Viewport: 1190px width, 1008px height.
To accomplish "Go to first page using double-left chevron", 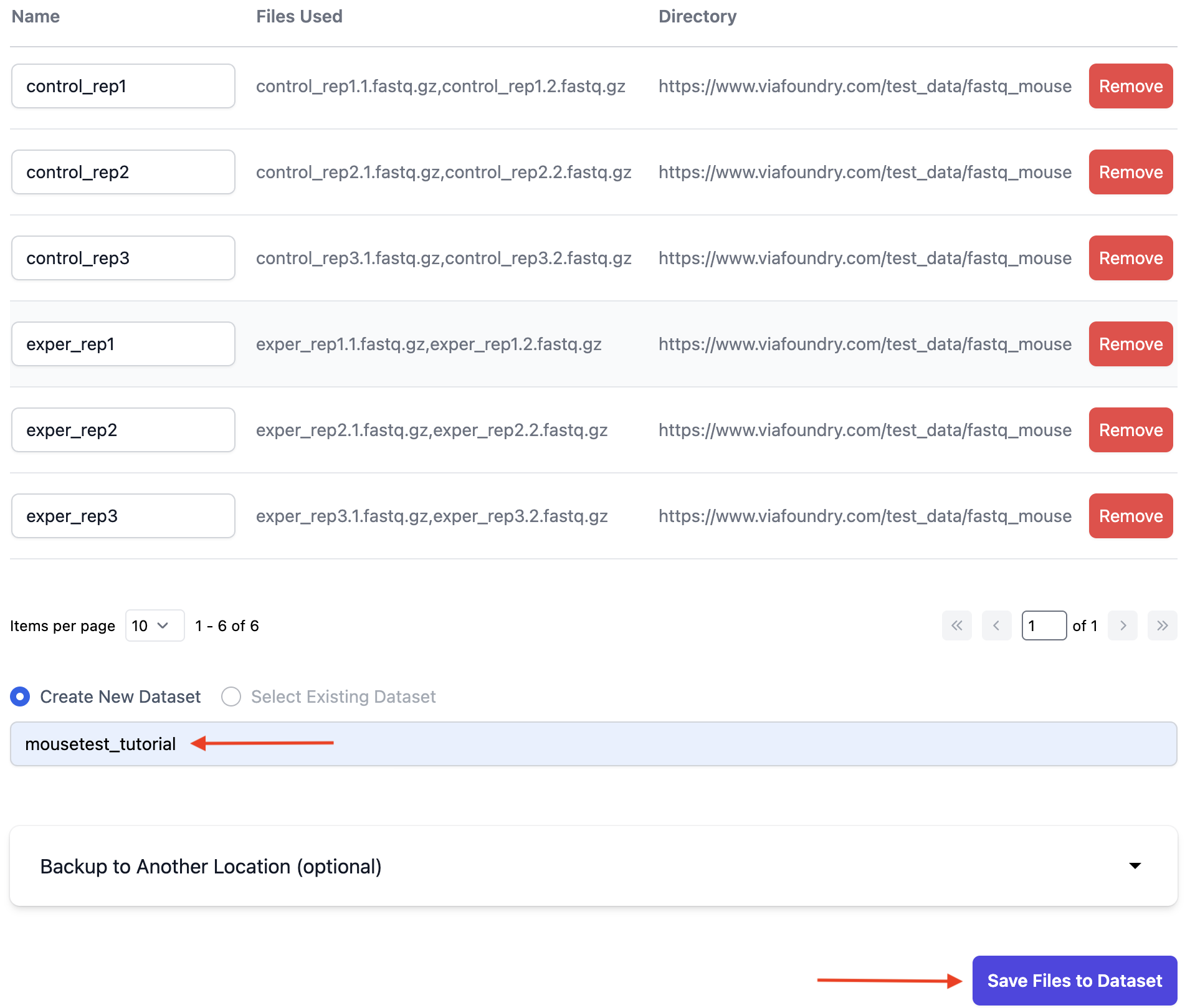I will click(956, 625).
